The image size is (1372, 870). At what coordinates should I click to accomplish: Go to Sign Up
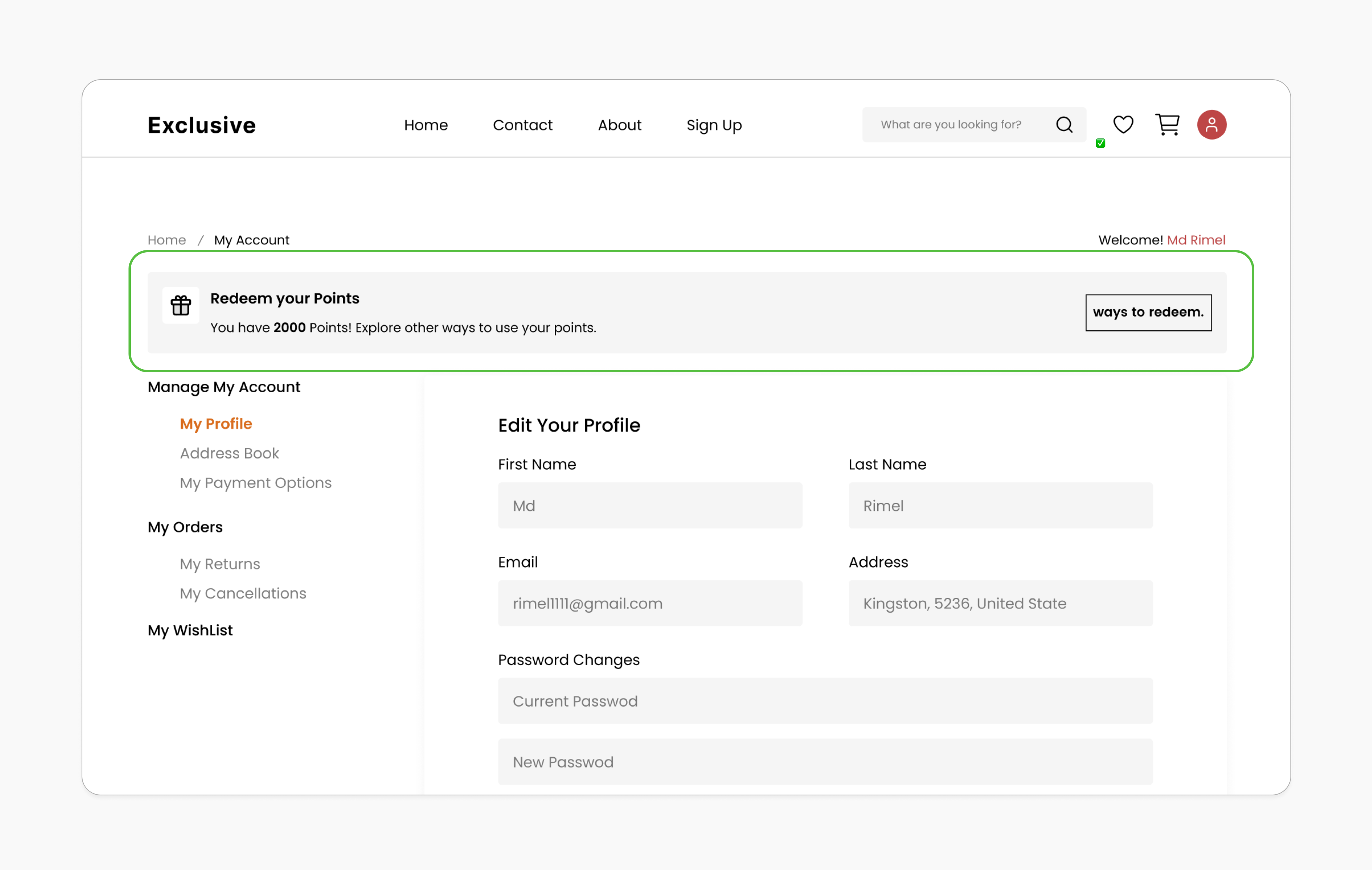click(x=714, y=125)
